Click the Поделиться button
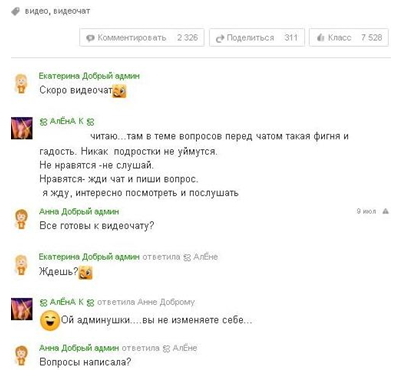The width and height of the screenshot is (398, 376). pos(257,38)
